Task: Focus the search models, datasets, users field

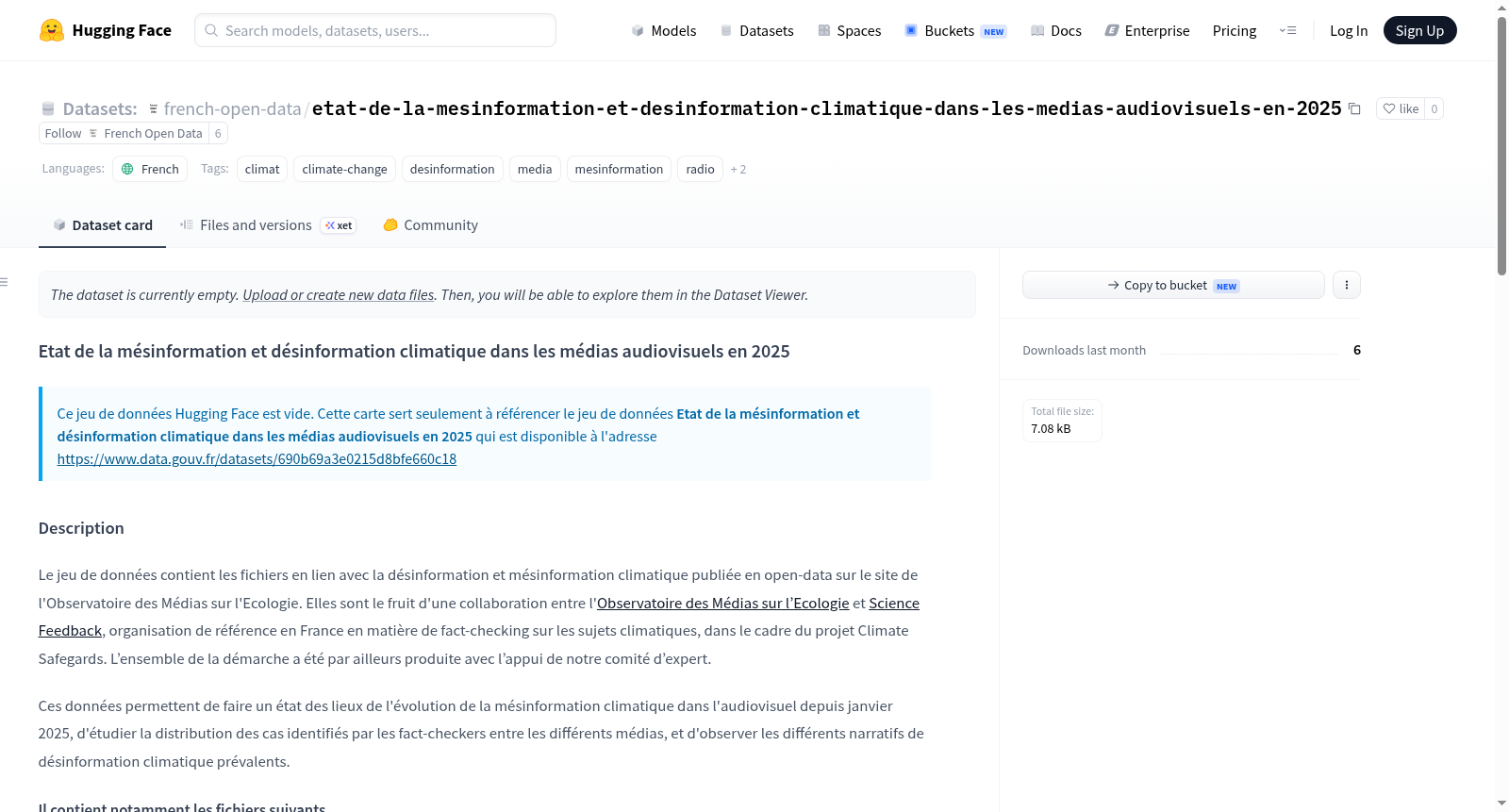Action: 375,30
